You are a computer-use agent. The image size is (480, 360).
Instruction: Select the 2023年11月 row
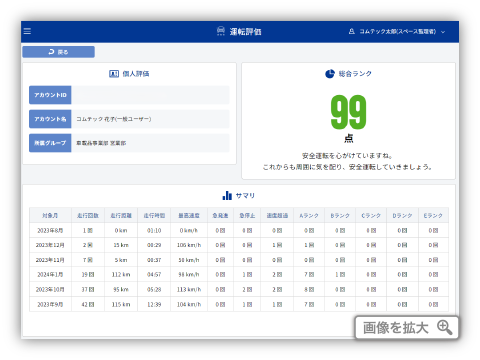coord(239,260)
